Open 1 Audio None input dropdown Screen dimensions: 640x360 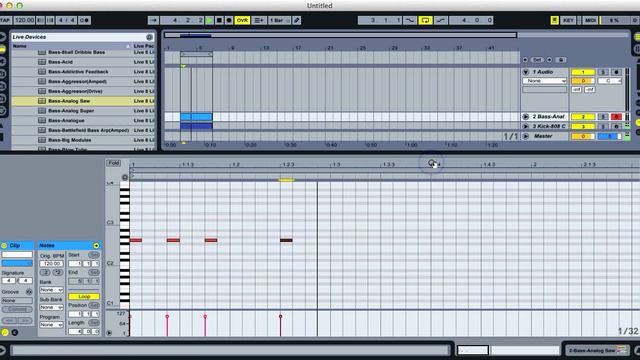[x=544, y=81]
